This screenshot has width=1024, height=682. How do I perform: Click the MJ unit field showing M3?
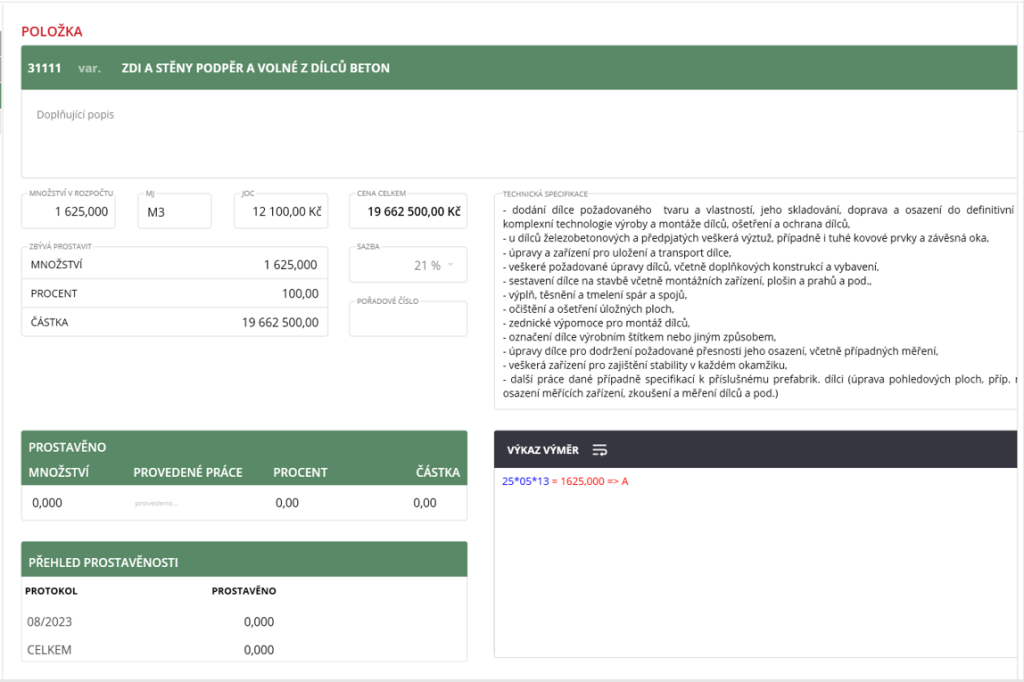(174, 212)
